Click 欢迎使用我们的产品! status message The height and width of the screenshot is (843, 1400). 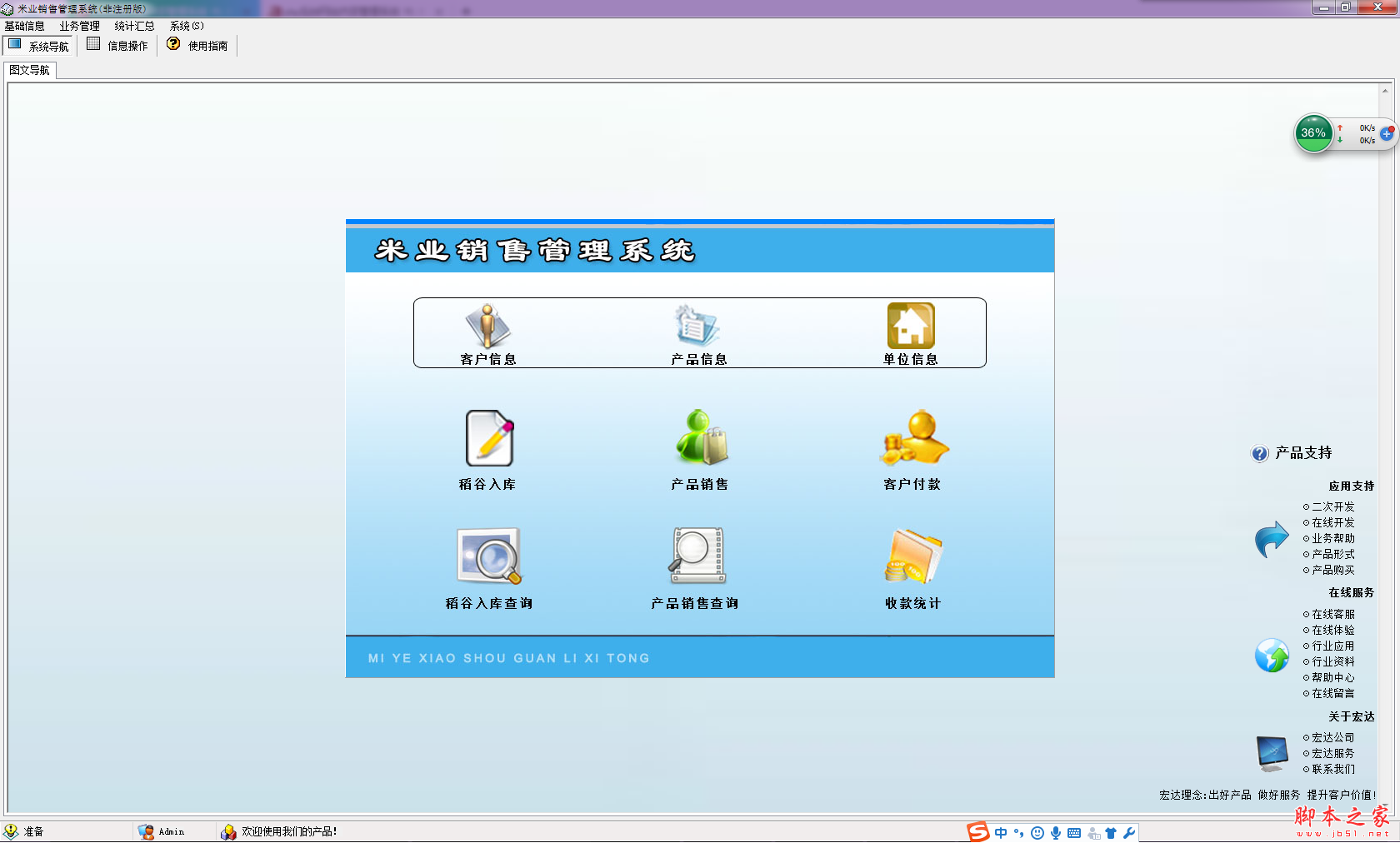click(289, 831)
